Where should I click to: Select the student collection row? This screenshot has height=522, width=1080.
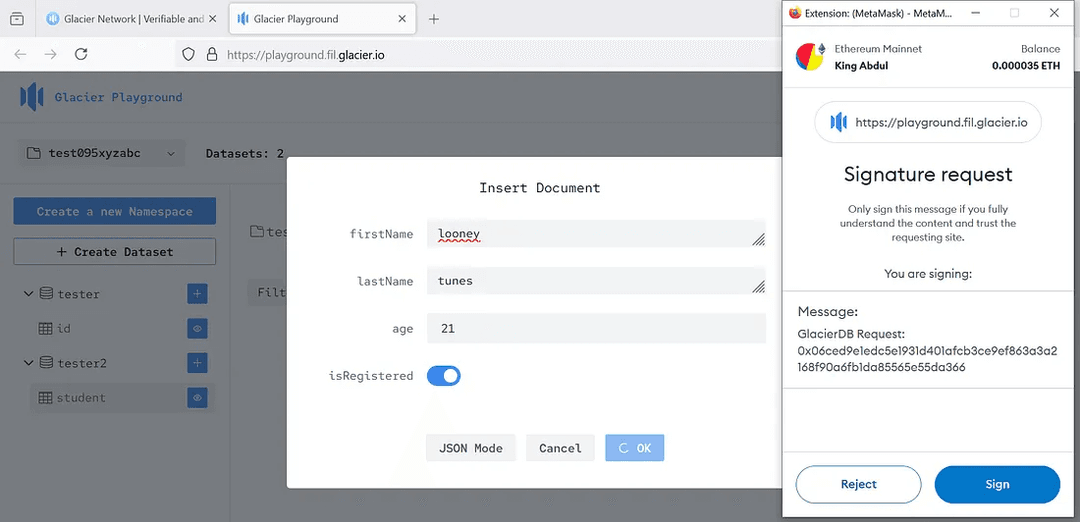pos(122,397)
